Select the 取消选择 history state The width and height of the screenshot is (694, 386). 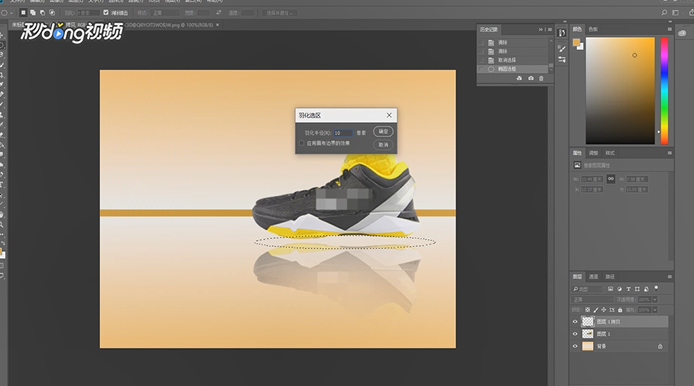(507, 60)
